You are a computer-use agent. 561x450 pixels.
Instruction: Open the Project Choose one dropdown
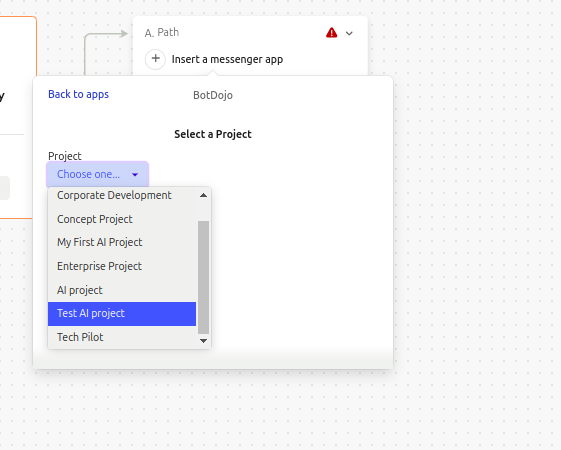tap(97, 174)
